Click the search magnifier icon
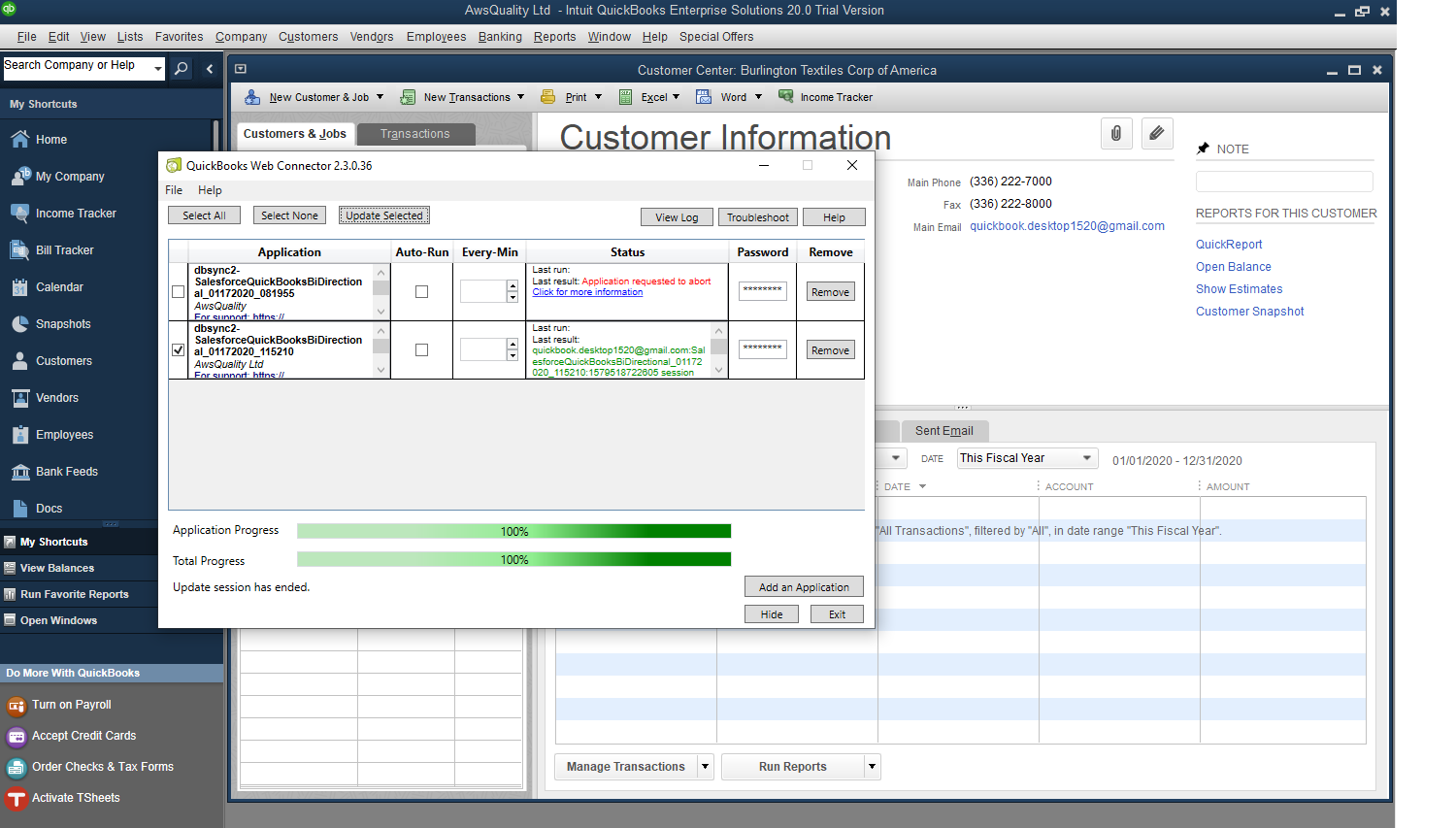This screenshot has width=1456, height=828. [x=181, y=68]
